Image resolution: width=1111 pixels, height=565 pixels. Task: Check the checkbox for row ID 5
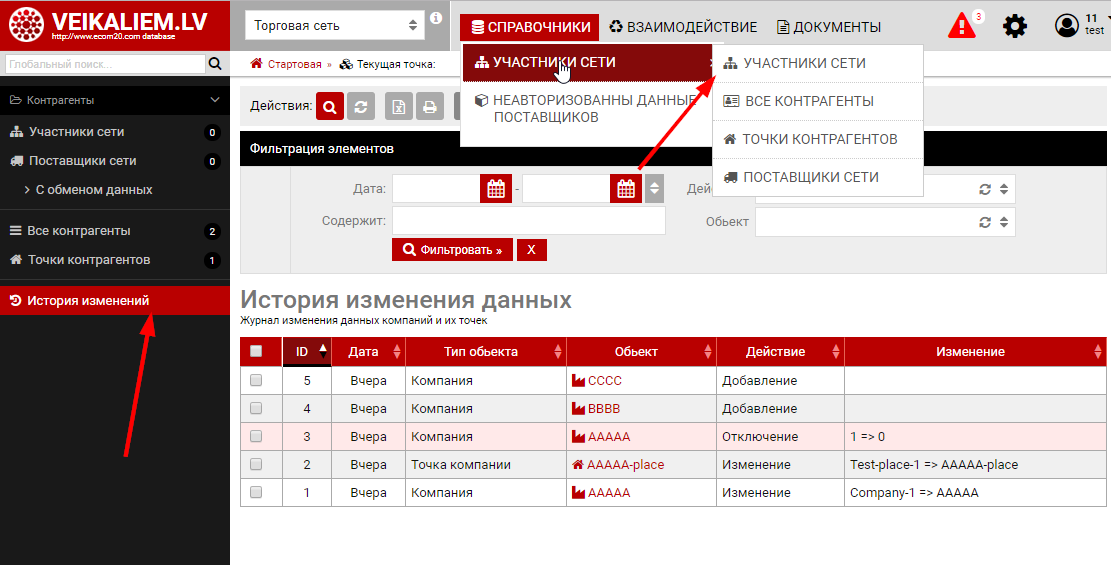point(256,381)
